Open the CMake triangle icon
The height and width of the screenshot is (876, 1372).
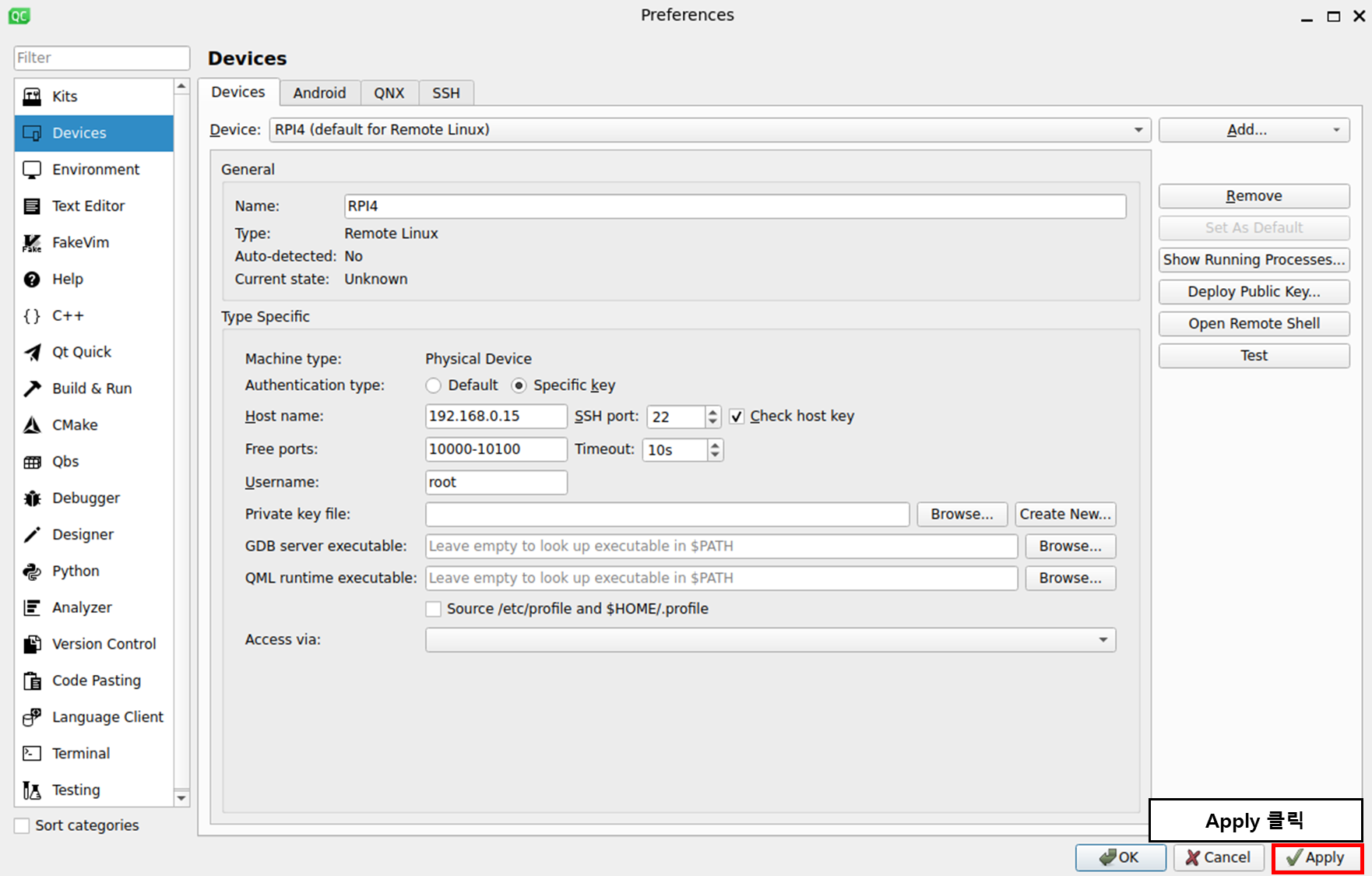(x=32, y=425)
